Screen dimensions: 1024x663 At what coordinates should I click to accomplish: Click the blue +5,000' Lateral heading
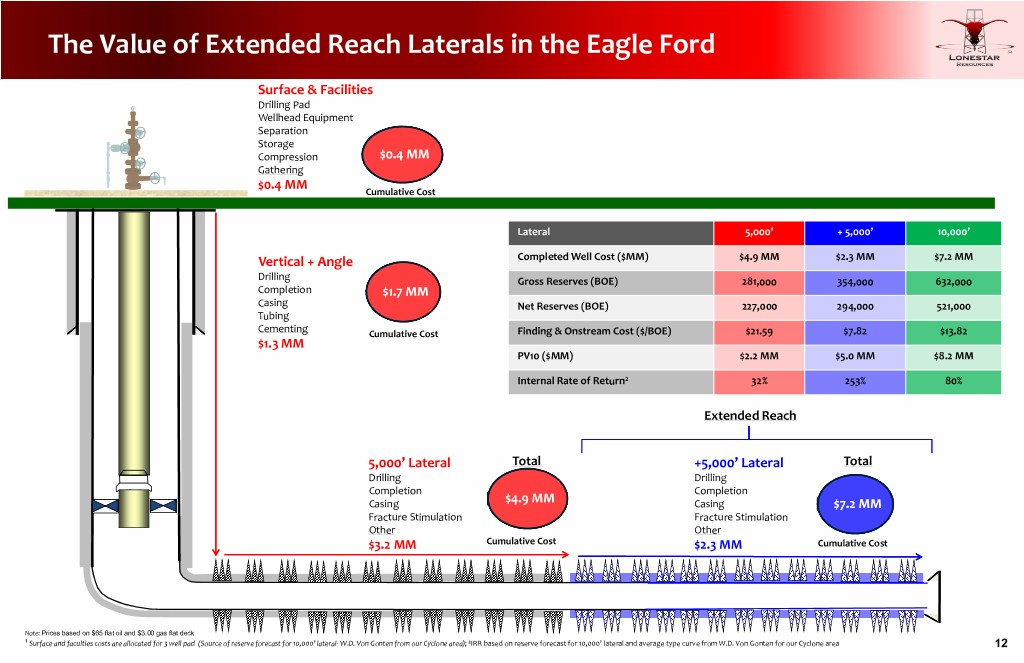point(739,462)
